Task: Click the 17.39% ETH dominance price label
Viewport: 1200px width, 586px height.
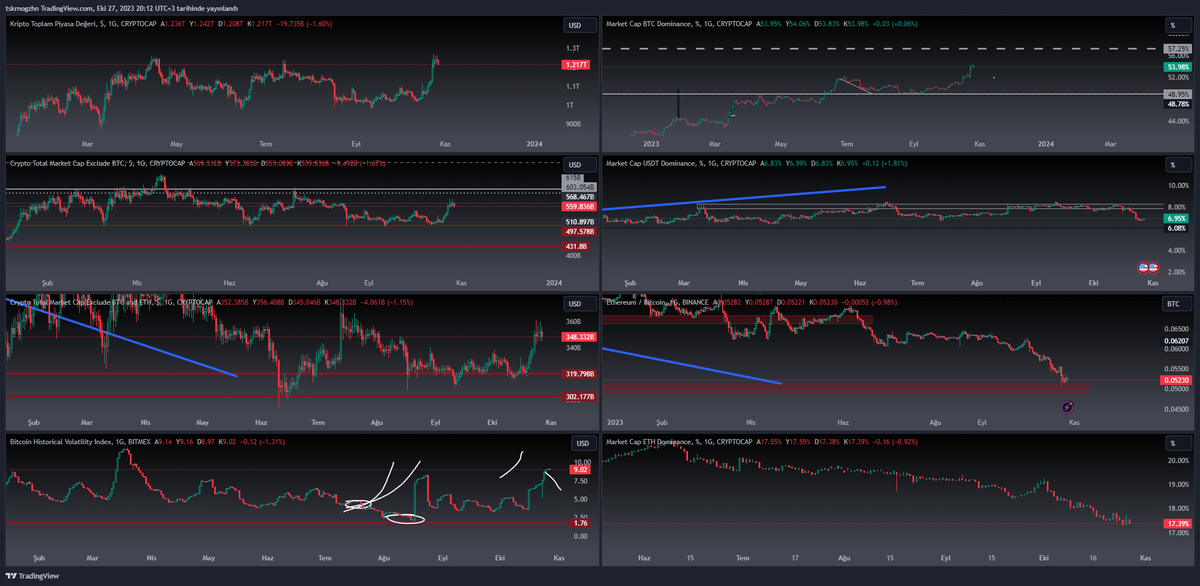Action: pos(1178,524)
